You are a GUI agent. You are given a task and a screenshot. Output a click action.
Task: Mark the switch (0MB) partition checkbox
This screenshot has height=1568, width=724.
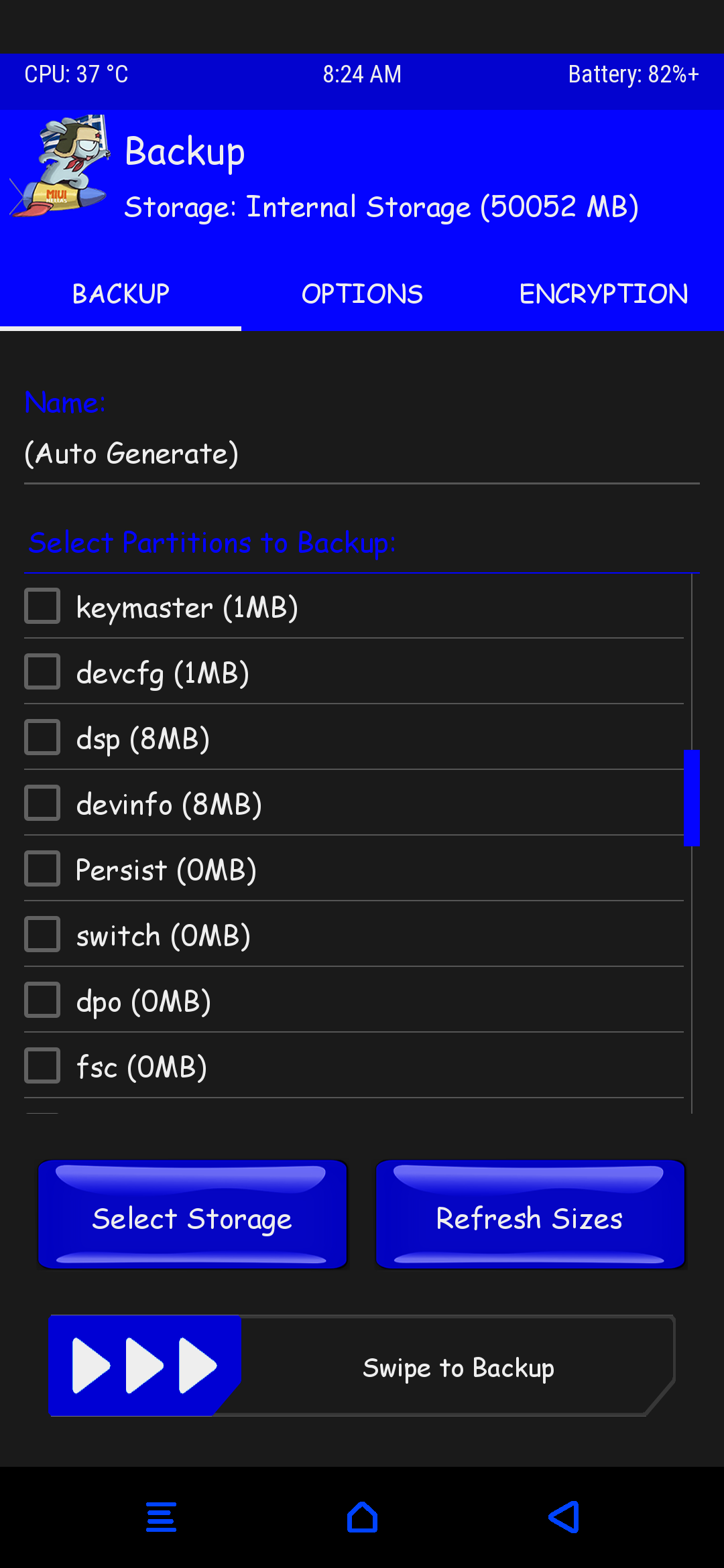[x=42, y=935]
